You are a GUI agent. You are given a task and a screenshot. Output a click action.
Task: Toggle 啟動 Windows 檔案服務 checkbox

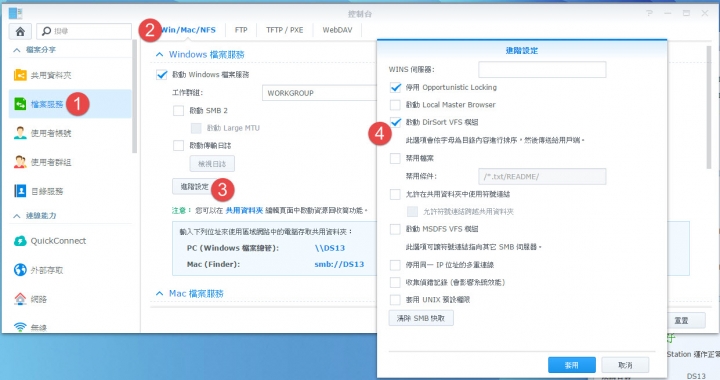coord(162,74)
